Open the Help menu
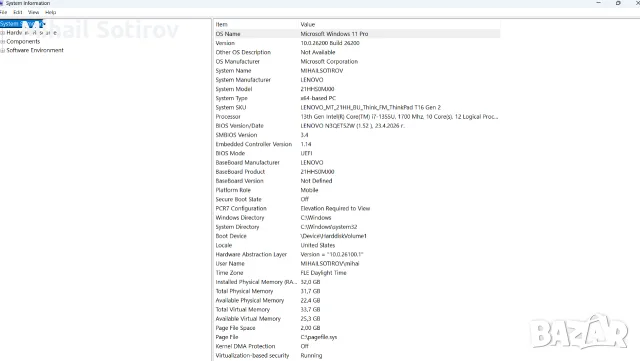640x361 pixels. tap(51, 12)
